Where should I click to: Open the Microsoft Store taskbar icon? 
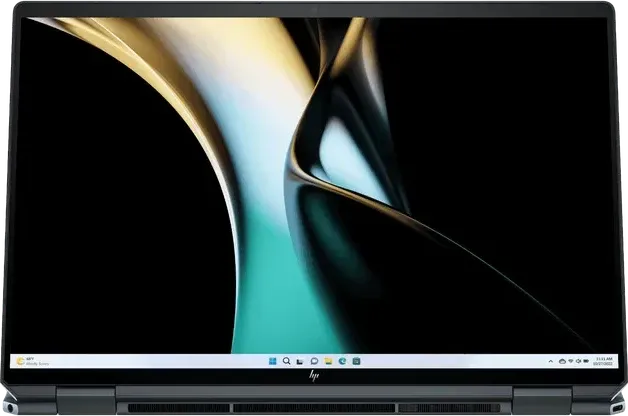coord(356,360)
